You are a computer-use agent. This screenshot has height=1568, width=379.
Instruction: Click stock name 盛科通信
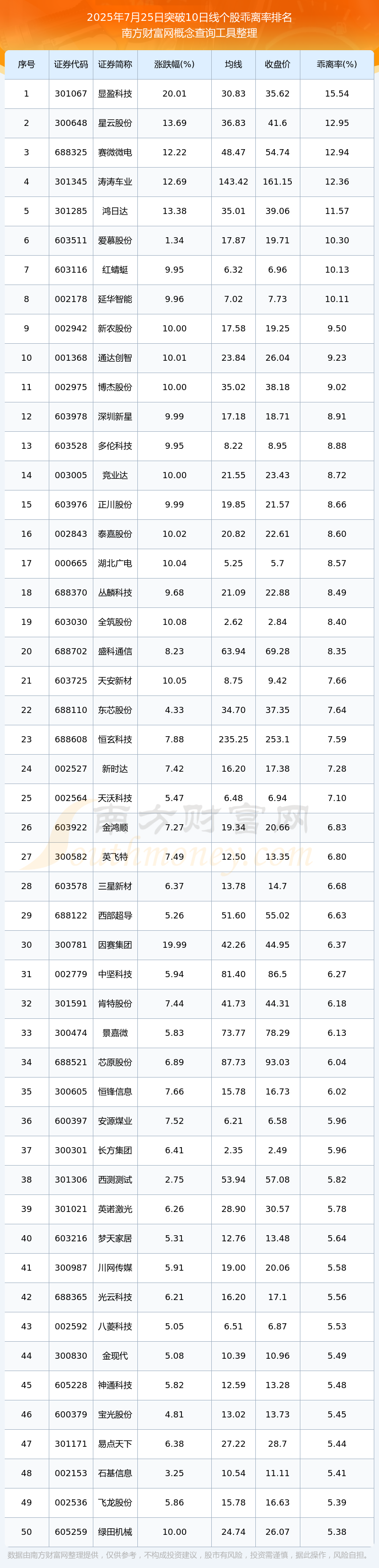click(x=115, y=651)
